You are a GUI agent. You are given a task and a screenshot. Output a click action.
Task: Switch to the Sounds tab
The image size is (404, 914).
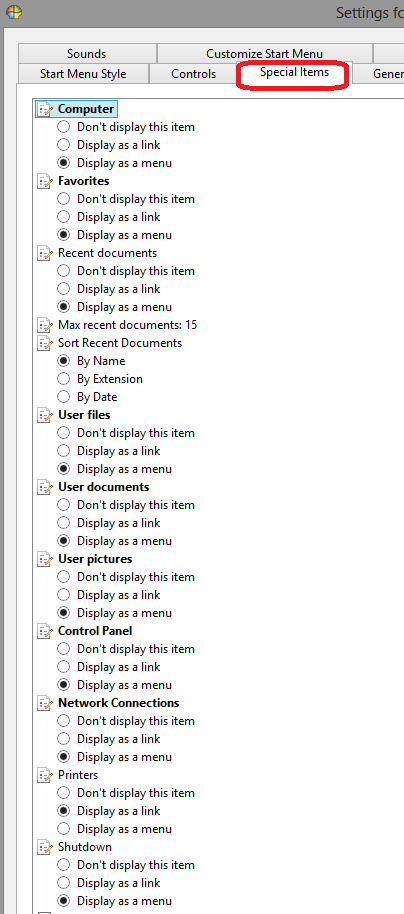click(86, 54)
